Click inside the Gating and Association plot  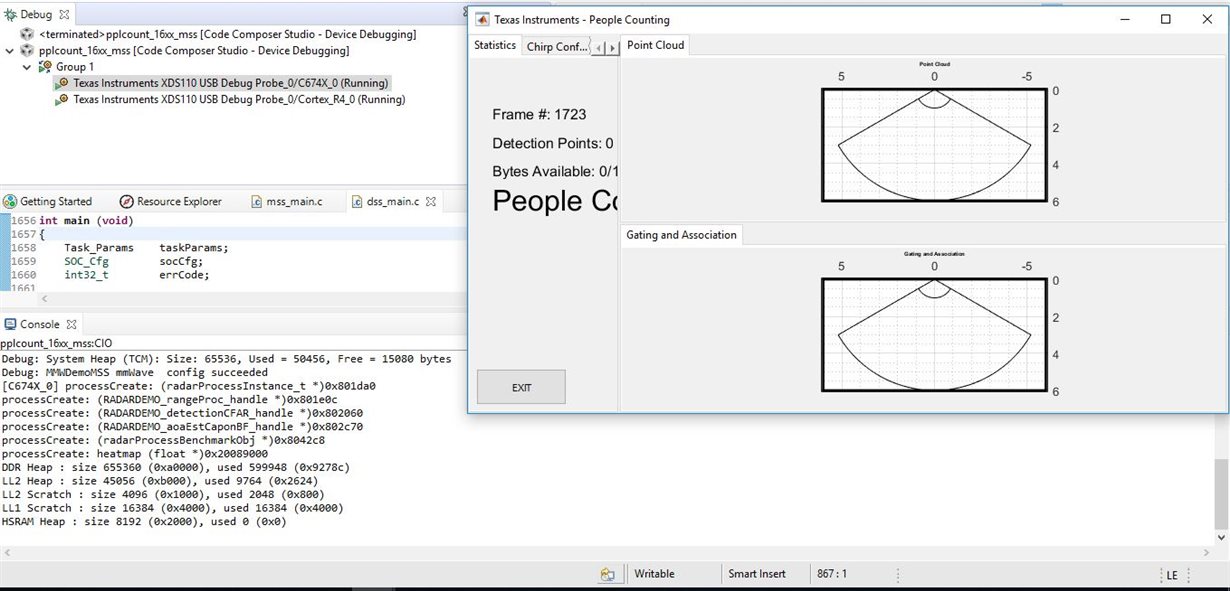click(934, 335)
